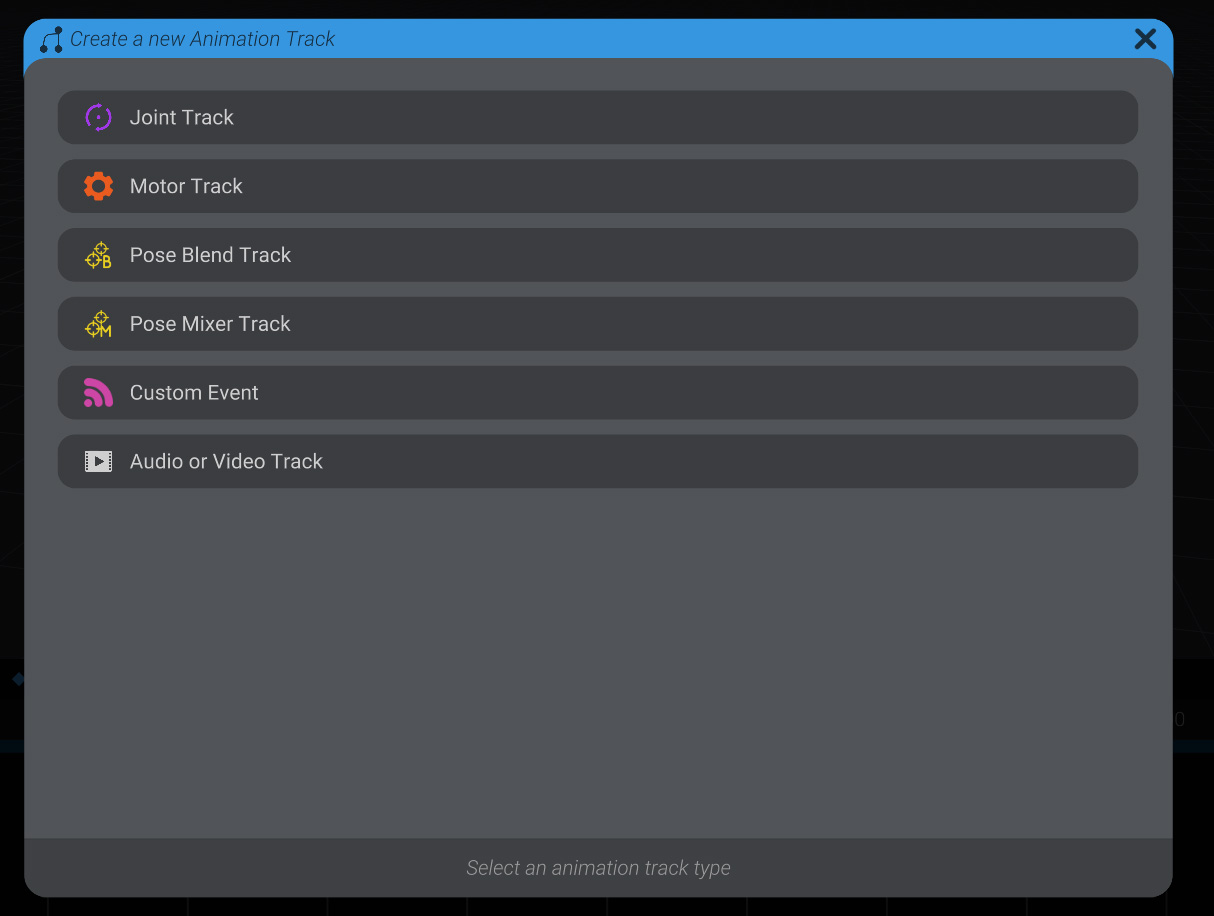Click the blue timeline strip behind the dialog

click(x=10, y=744)
